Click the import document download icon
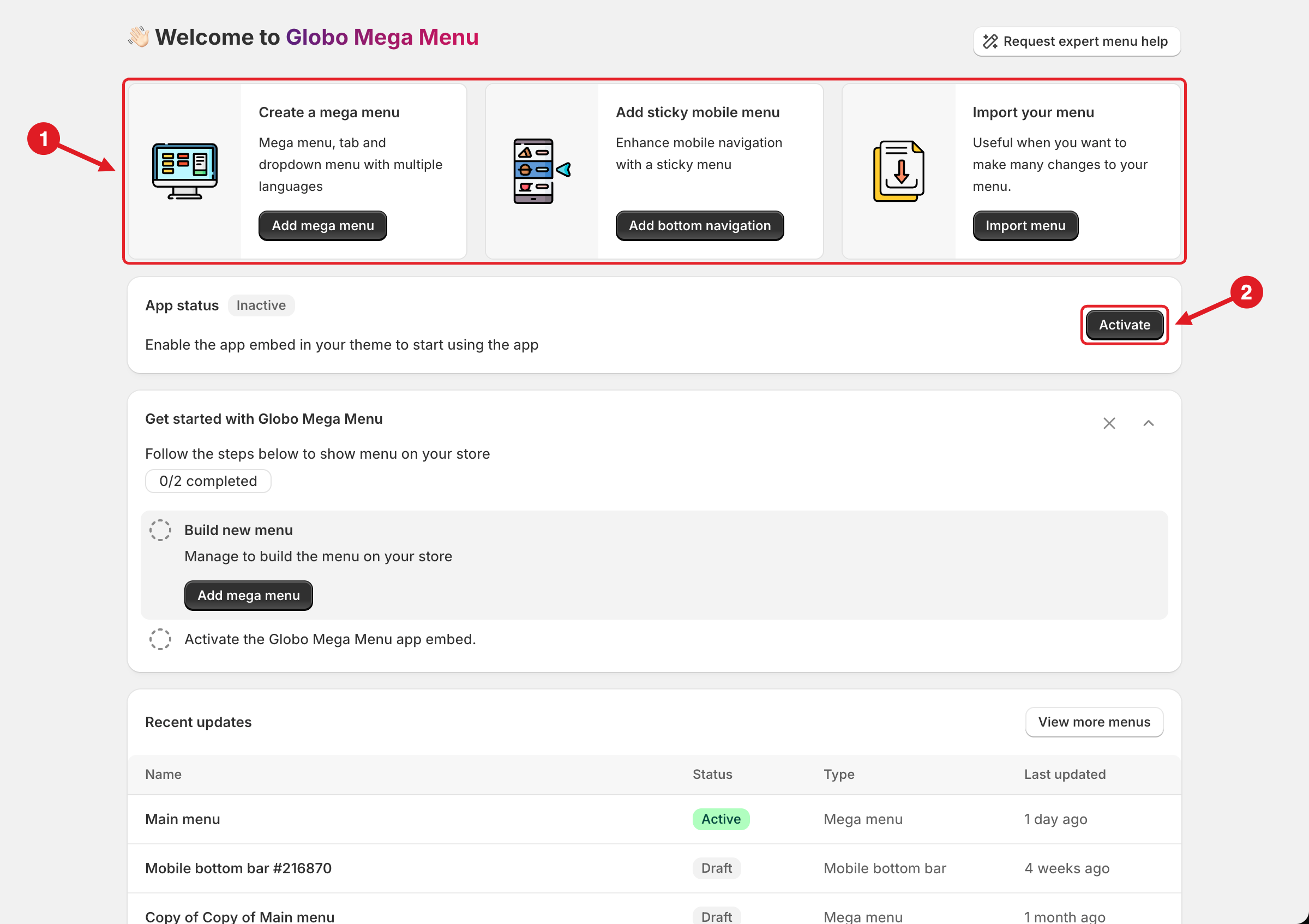 click(x=898, y=171)
